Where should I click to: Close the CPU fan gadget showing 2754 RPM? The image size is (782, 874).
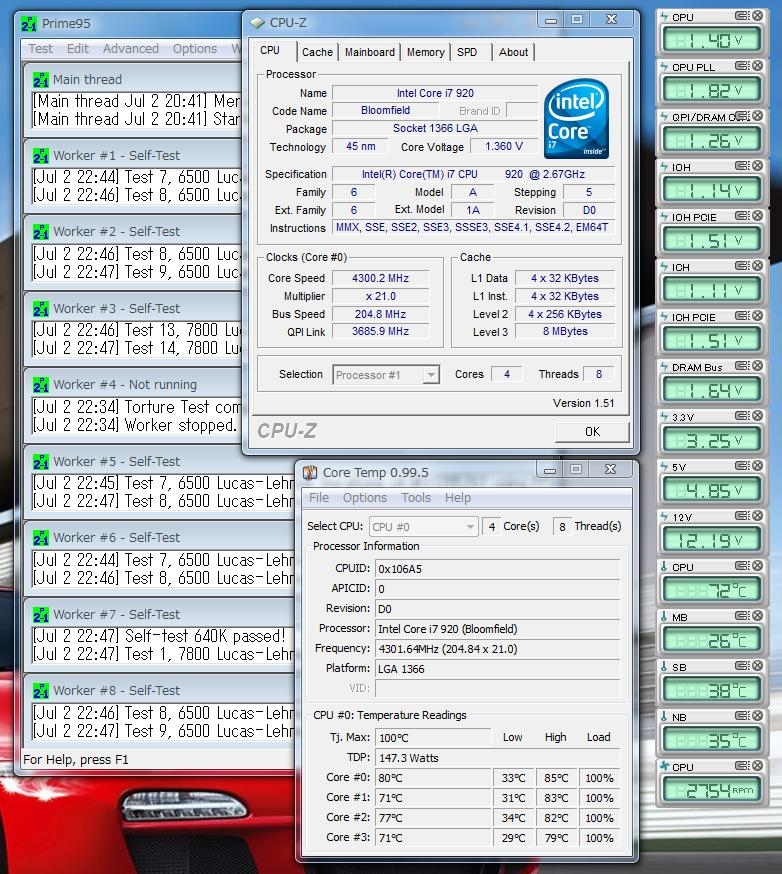click(x=757, y=765)
